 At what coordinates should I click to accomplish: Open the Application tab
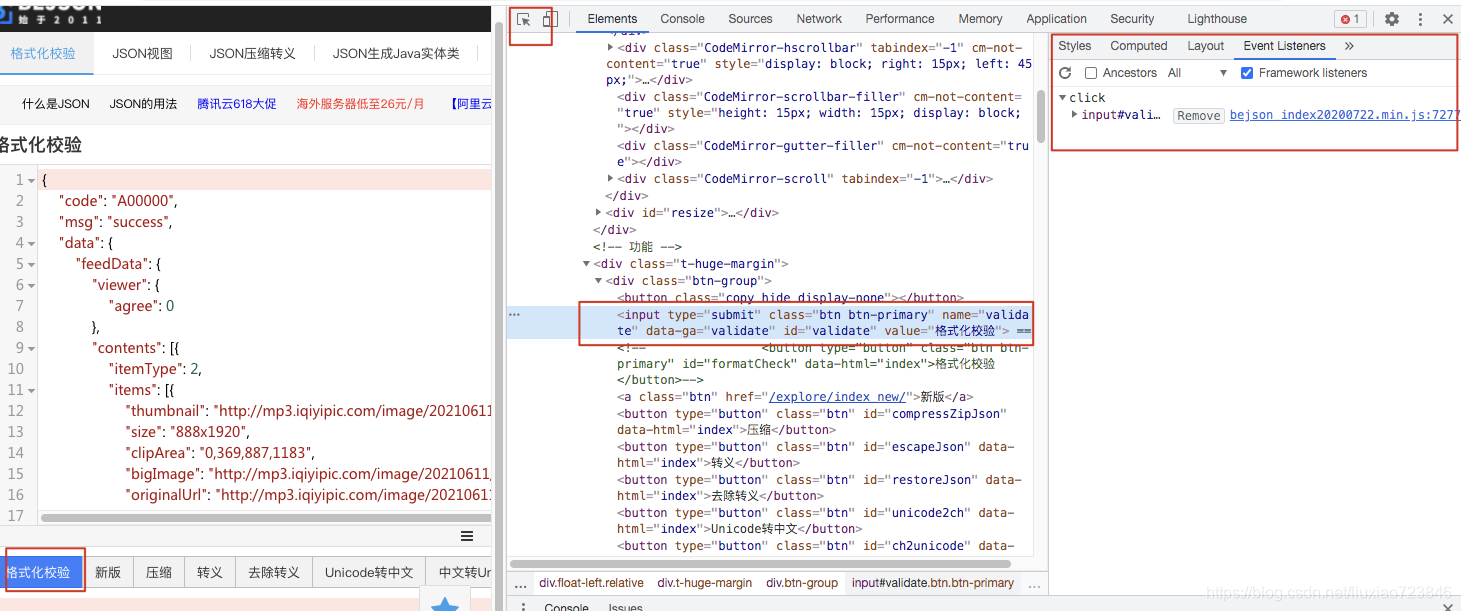1056,19
